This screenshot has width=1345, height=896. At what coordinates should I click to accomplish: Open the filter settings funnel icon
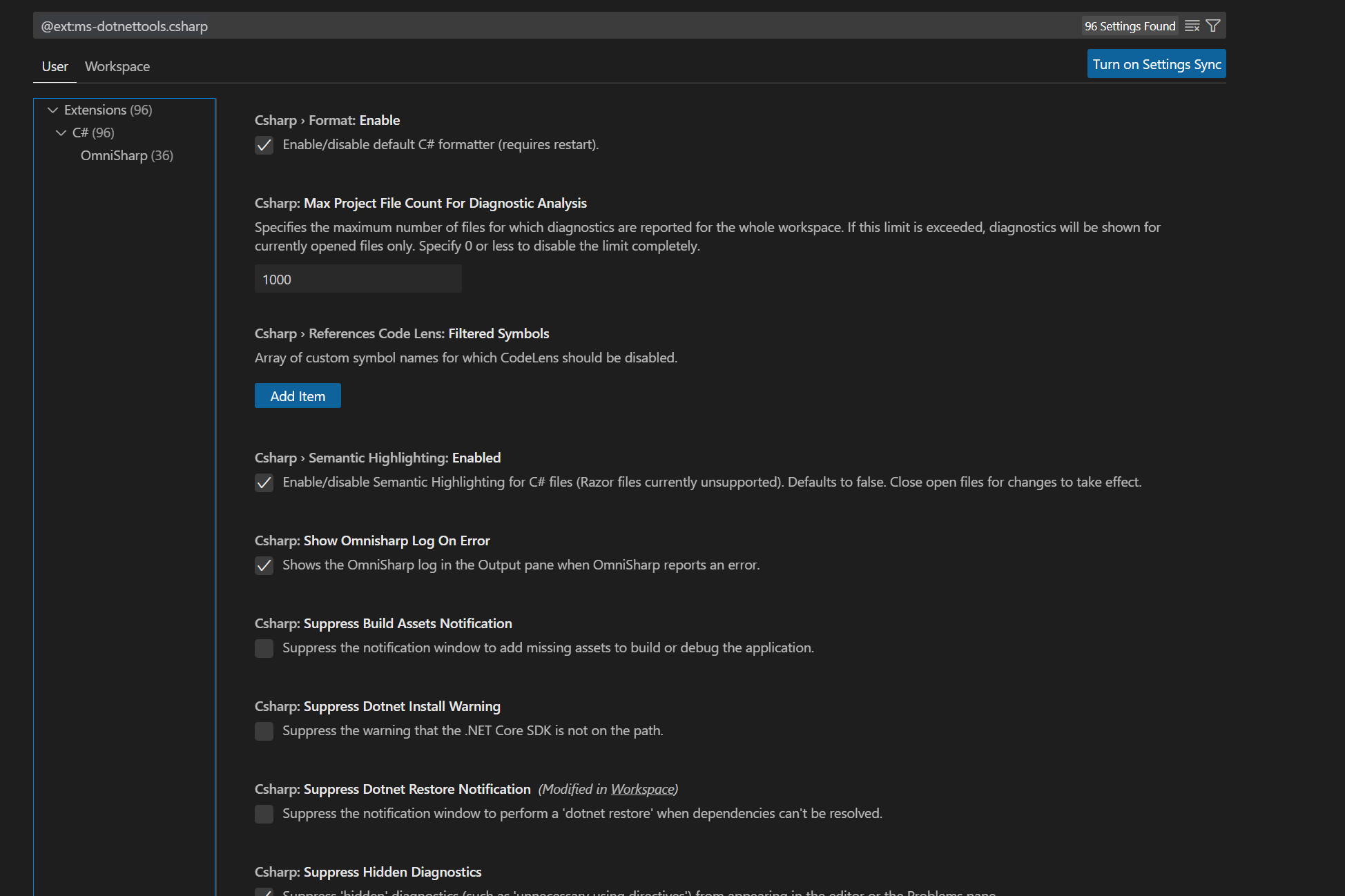pyautogui.click(x=1216, y=26)
